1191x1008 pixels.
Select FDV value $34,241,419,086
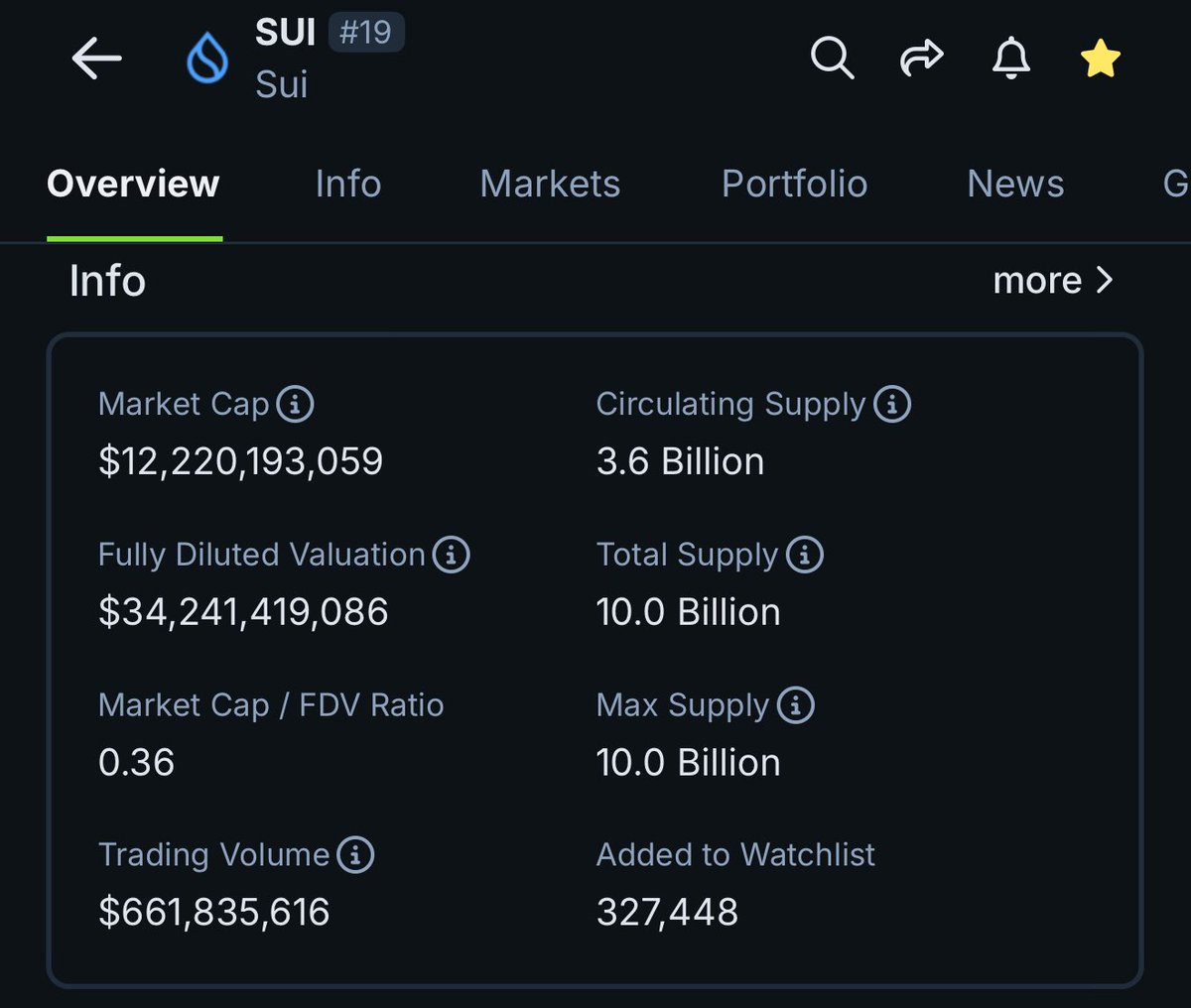pyautogui.click(x=243, y=612)
